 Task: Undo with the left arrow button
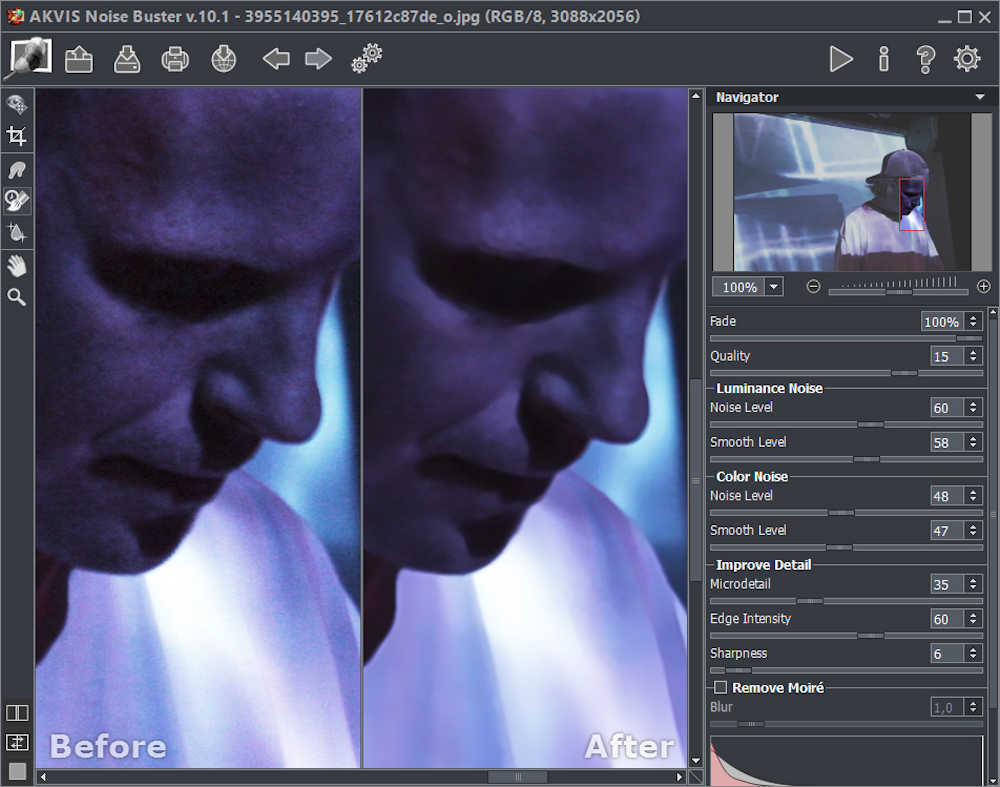click(276, 60)
